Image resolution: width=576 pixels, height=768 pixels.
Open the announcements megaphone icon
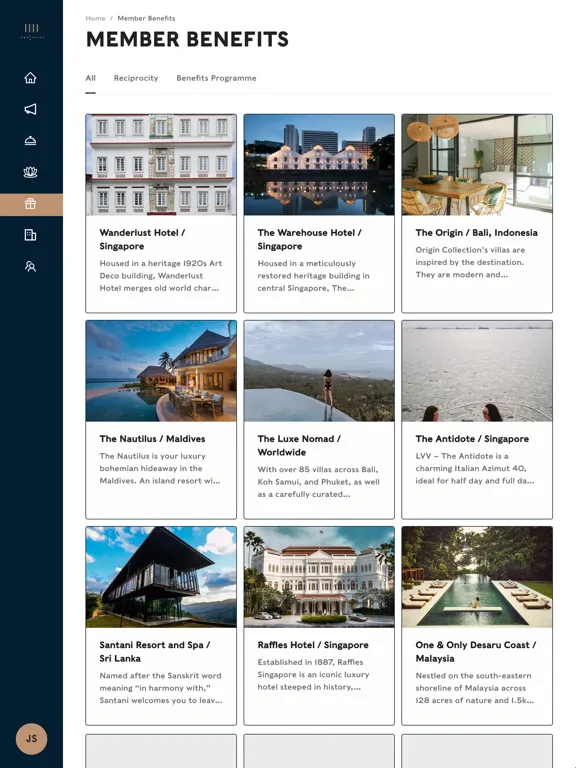pyautogui.click(x=30, y=109)
